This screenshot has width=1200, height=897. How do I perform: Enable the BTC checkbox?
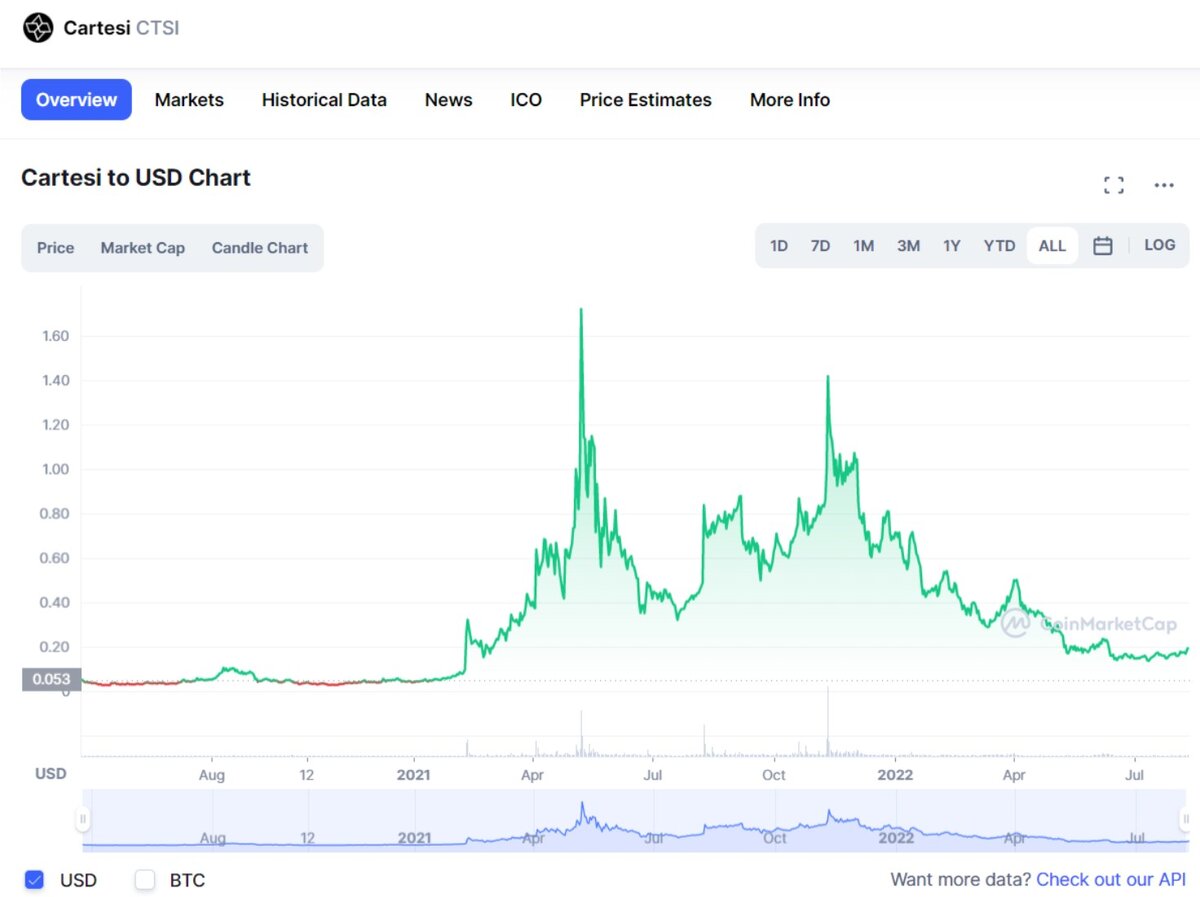coord(145,880)
